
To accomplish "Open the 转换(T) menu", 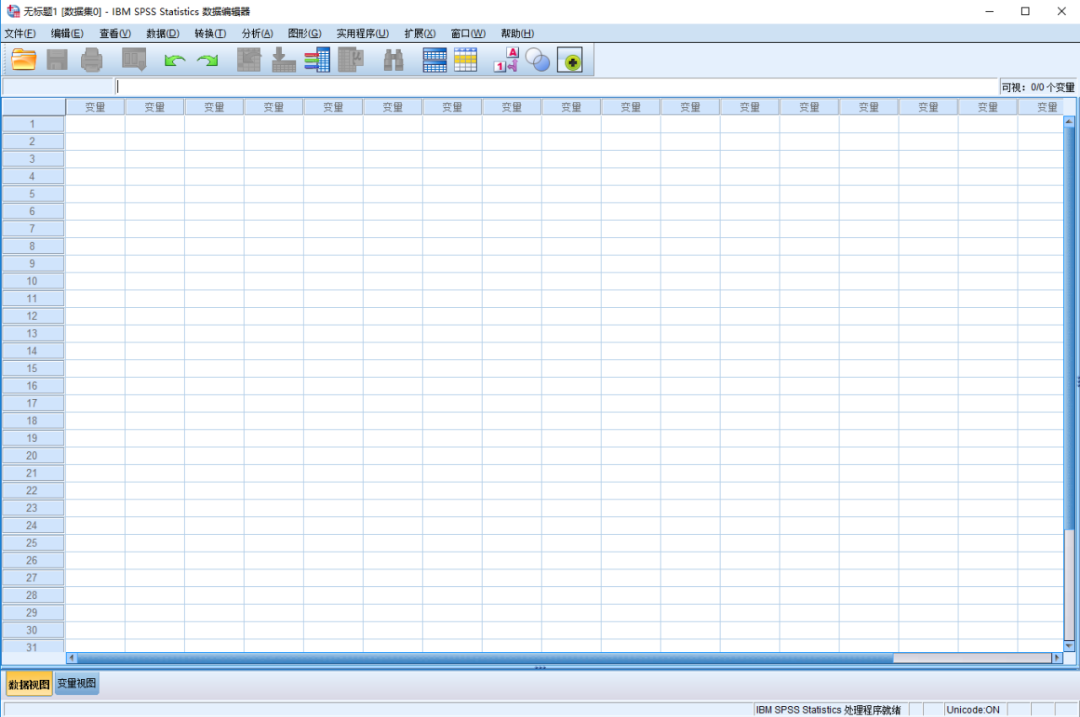I will tap(210, 33).
